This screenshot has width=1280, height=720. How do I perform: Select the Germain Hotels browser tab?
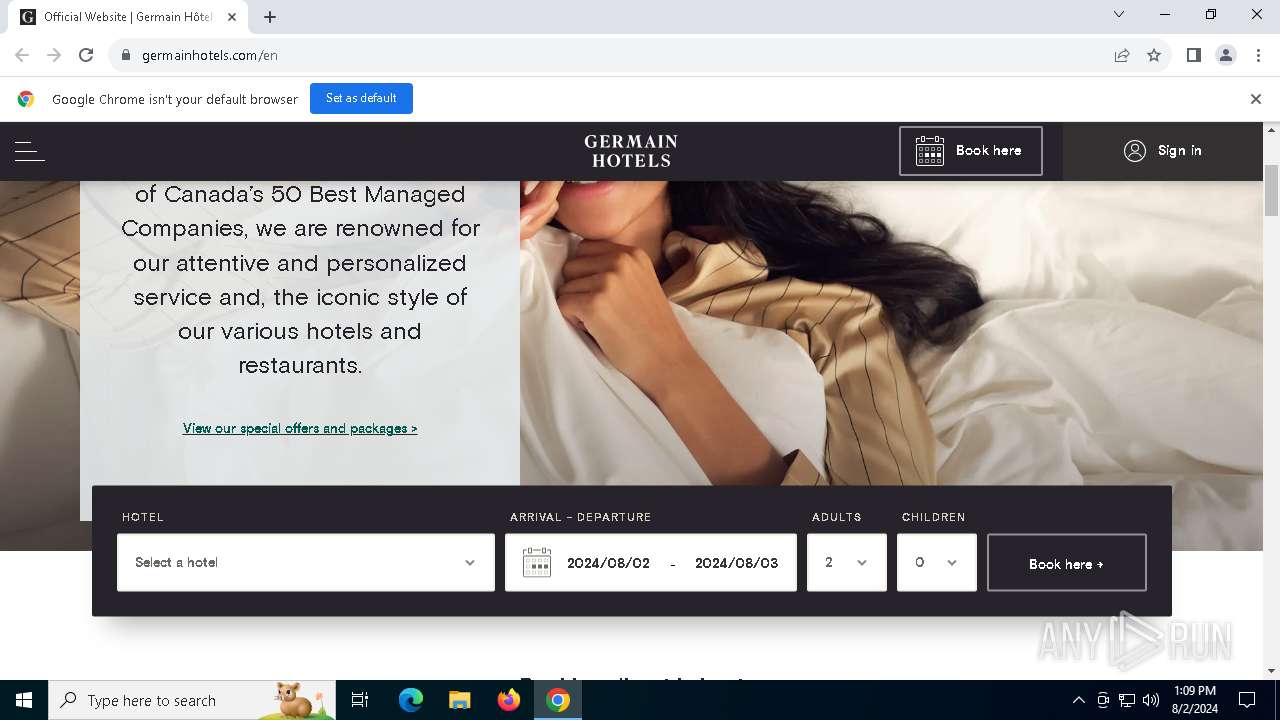(130, 17)
